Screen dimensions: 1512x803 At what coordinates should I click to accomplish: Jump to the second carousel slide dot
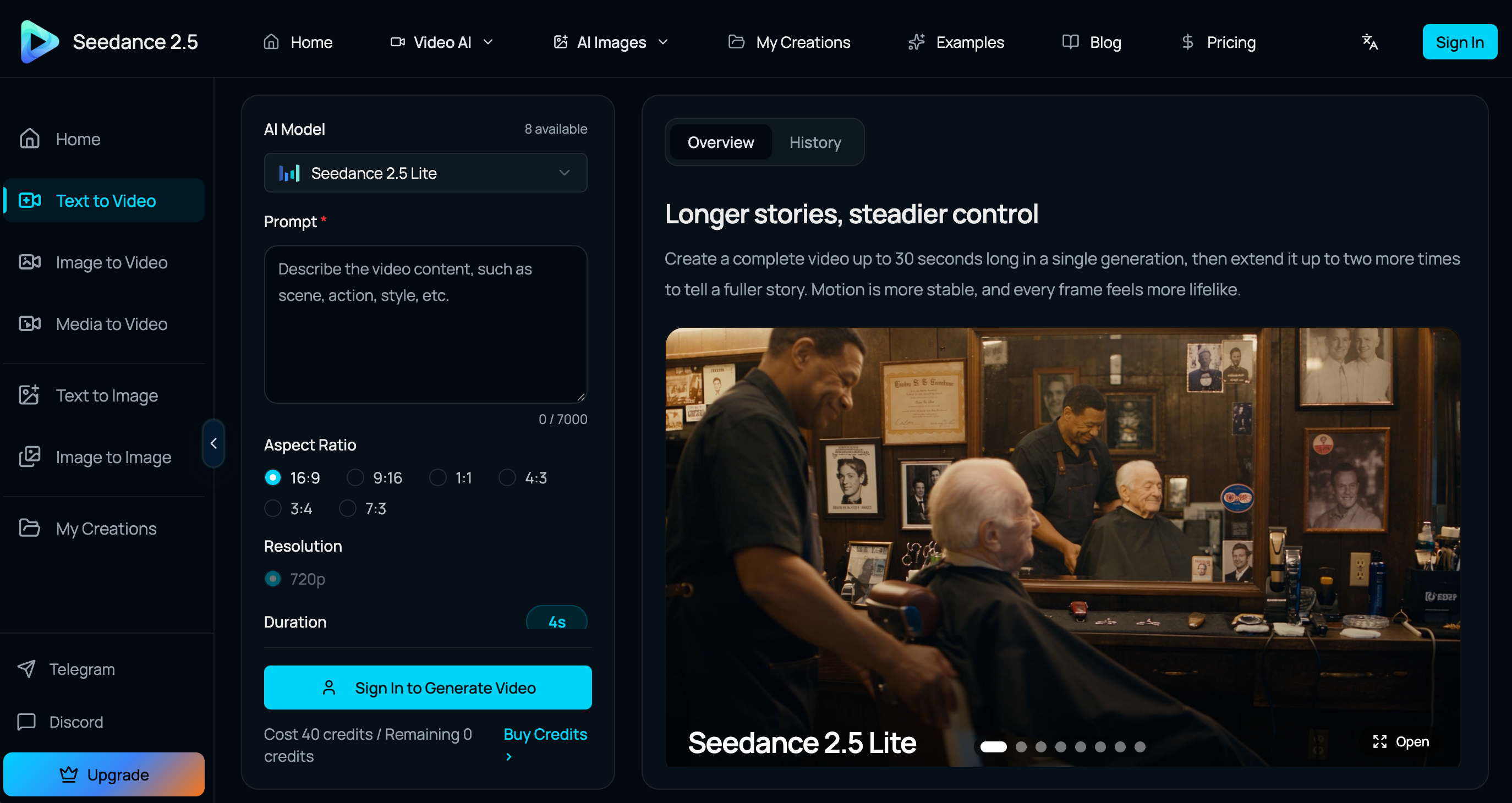tap(1021, 747)
